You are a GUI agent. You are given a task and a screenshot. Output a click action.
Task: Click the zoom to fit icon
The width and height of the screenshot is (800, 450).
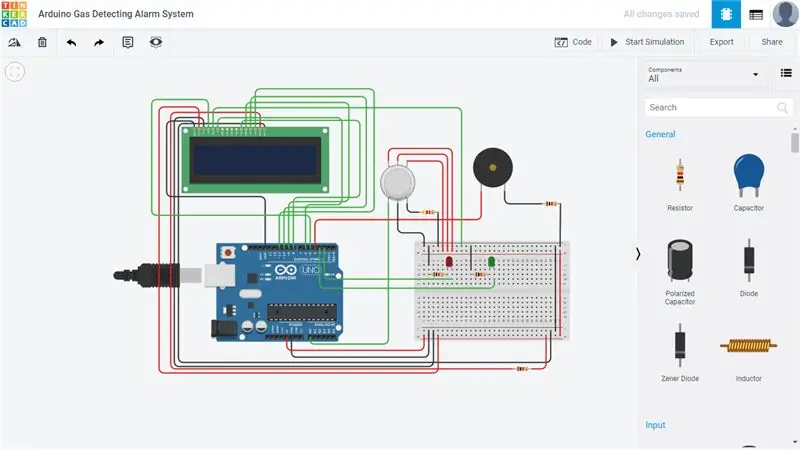pyautogui.click(x=15, y=72)
